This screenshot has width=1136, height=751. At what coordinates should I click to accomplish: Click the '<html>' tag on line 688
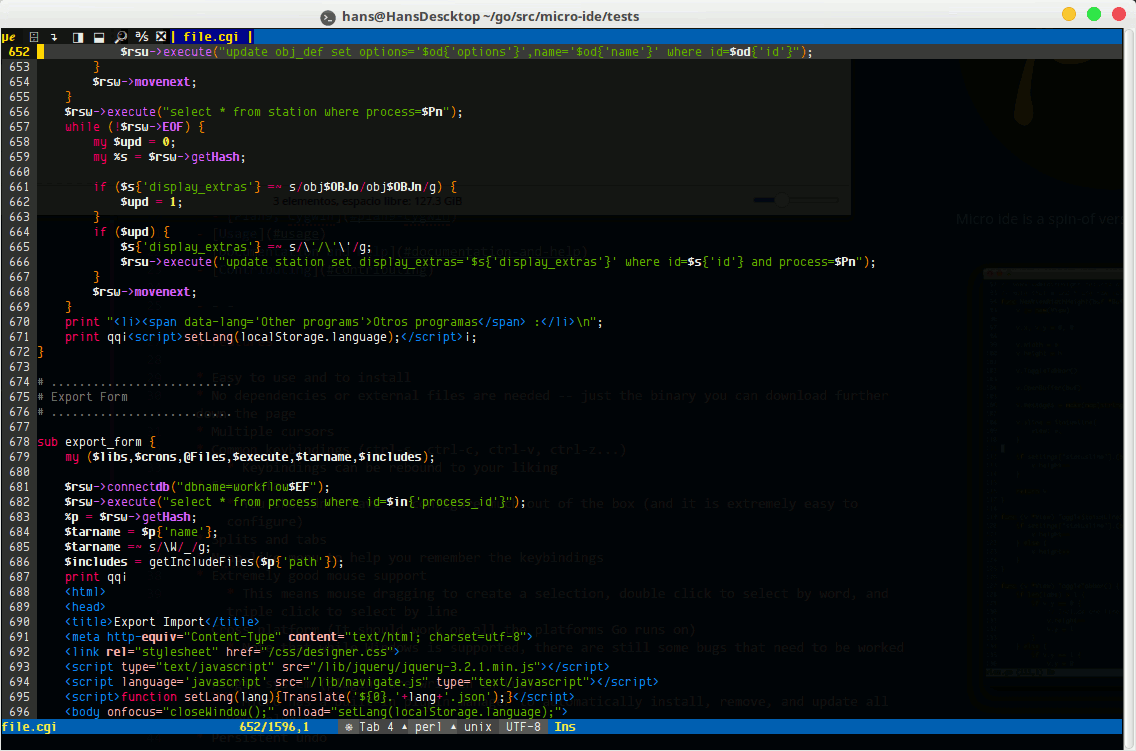[85, 592]
